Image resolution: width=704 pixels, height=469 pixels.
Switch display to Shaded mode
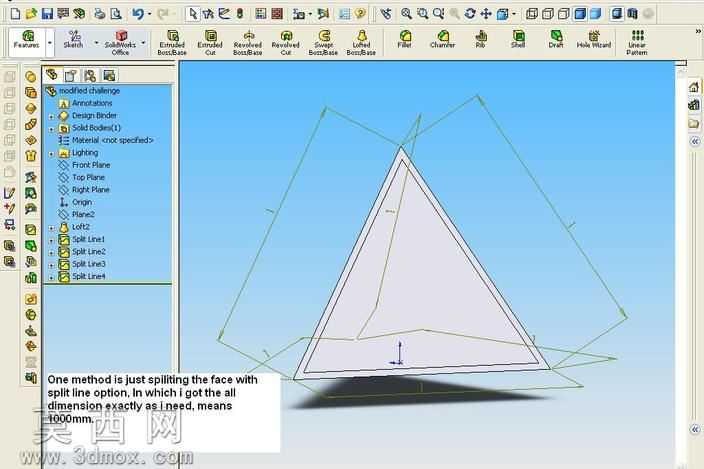point(596,14)
